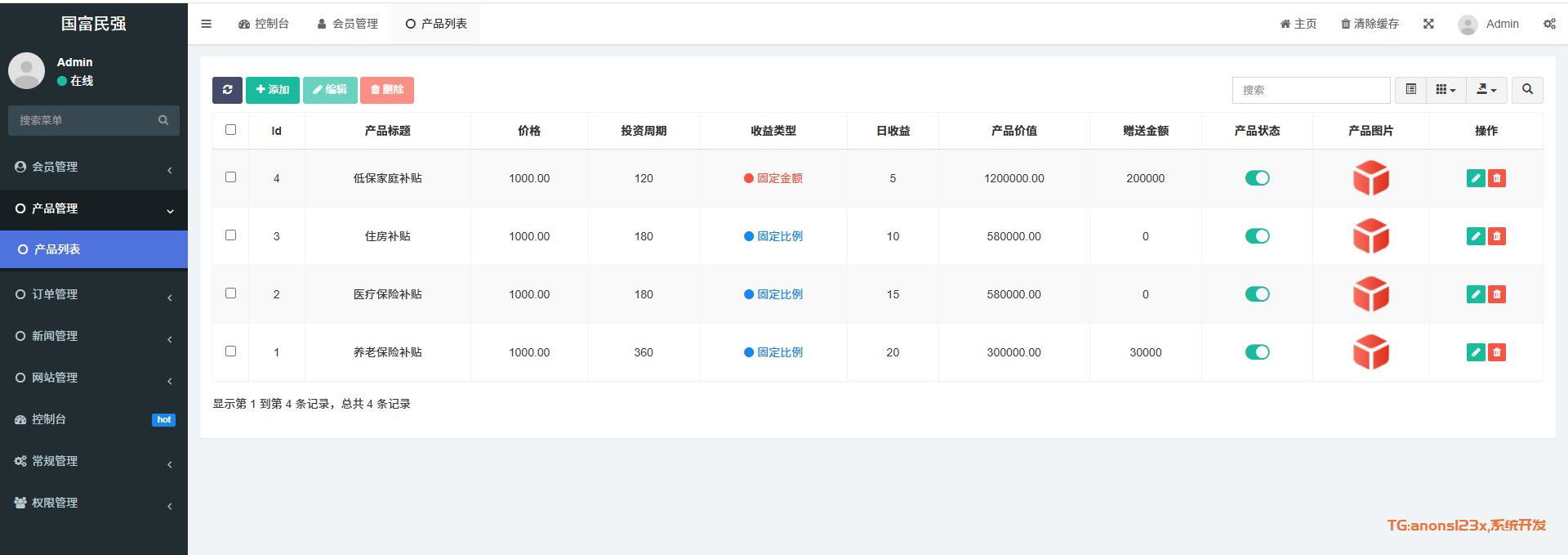
Task: Click the table 搜索 input field
Action: pos(1311,90)
